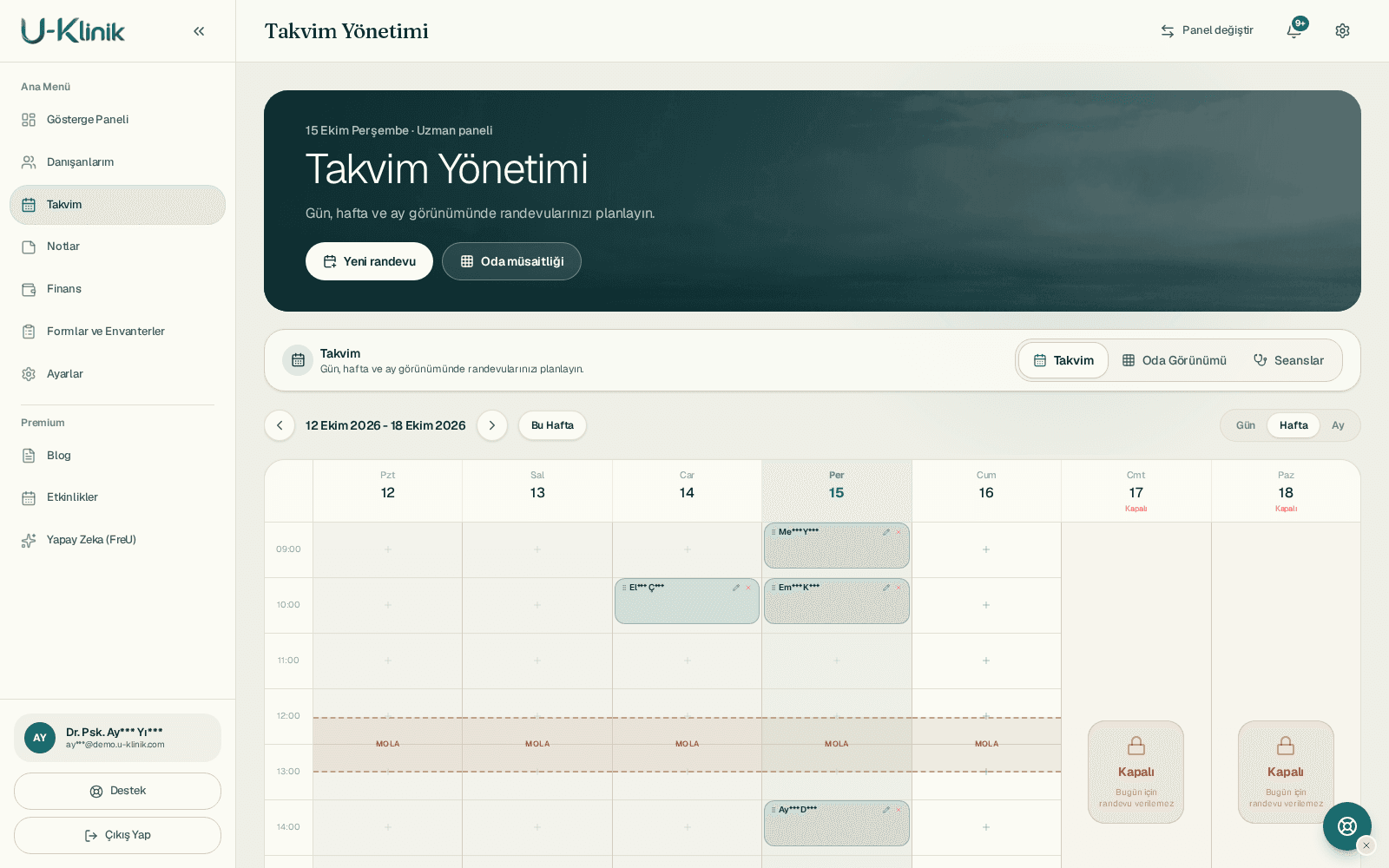
Task: Switch calendar to Ay view
Action: click(x=1338, y=425)
